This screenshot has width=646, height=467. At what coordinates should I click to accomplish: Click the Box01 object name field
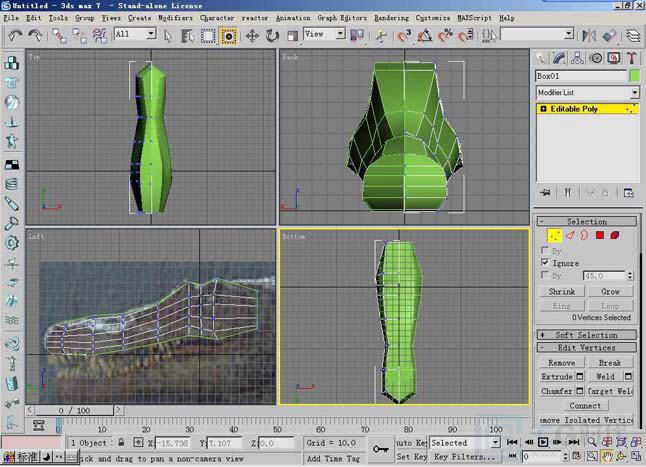pos(581,76)
